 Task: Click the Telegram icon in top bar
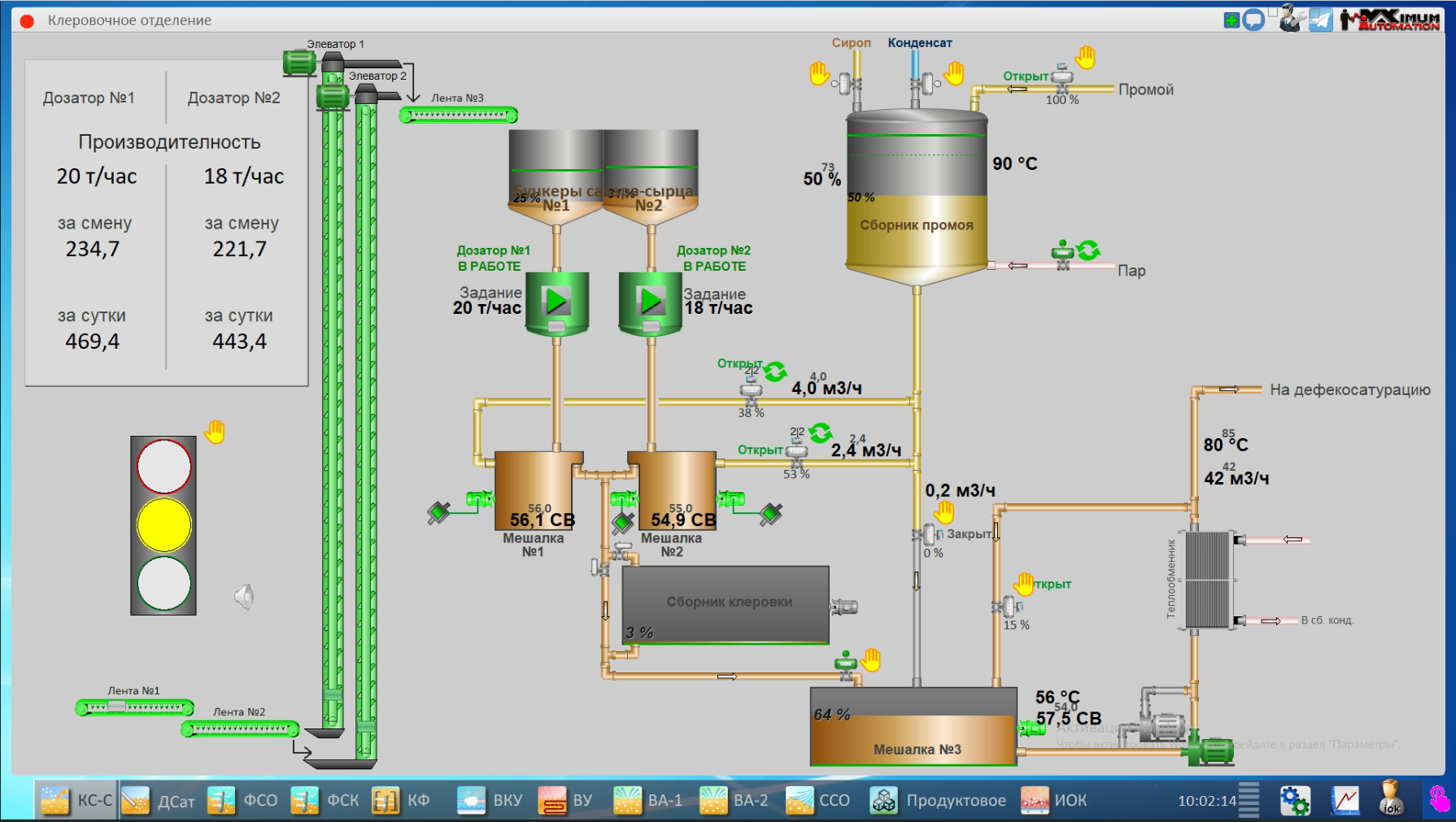1321,20
